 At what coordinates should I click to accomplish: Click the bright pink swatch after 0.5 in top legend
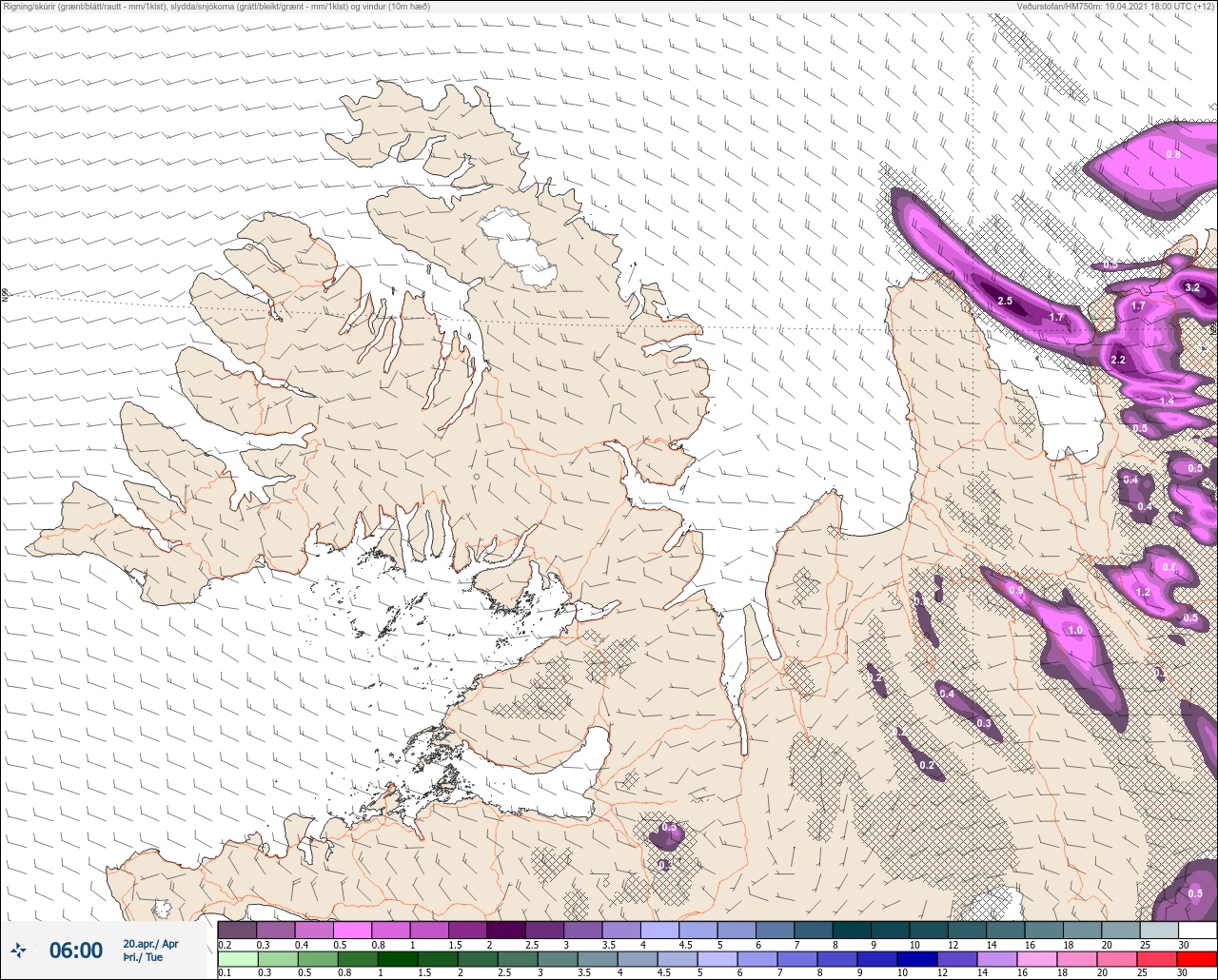pyautogui.click(x=352, y=930)
